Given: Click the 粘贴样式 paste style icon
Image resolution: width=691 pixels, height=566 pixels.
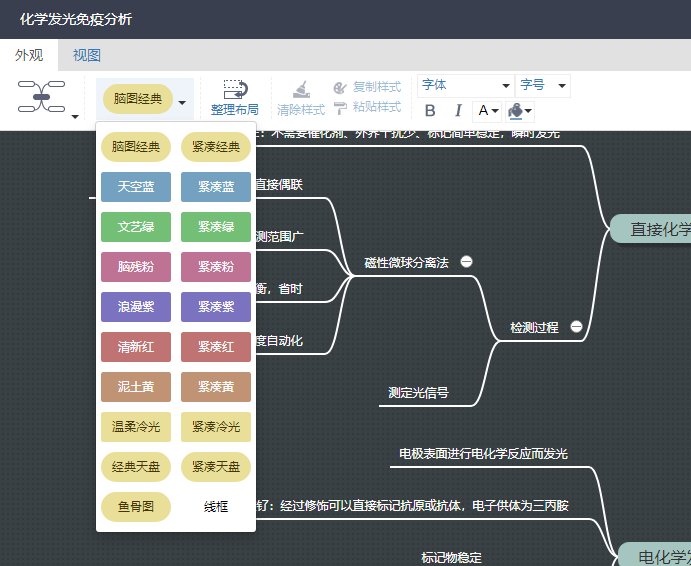Looking at the screenshot, I should coord(340,107).
